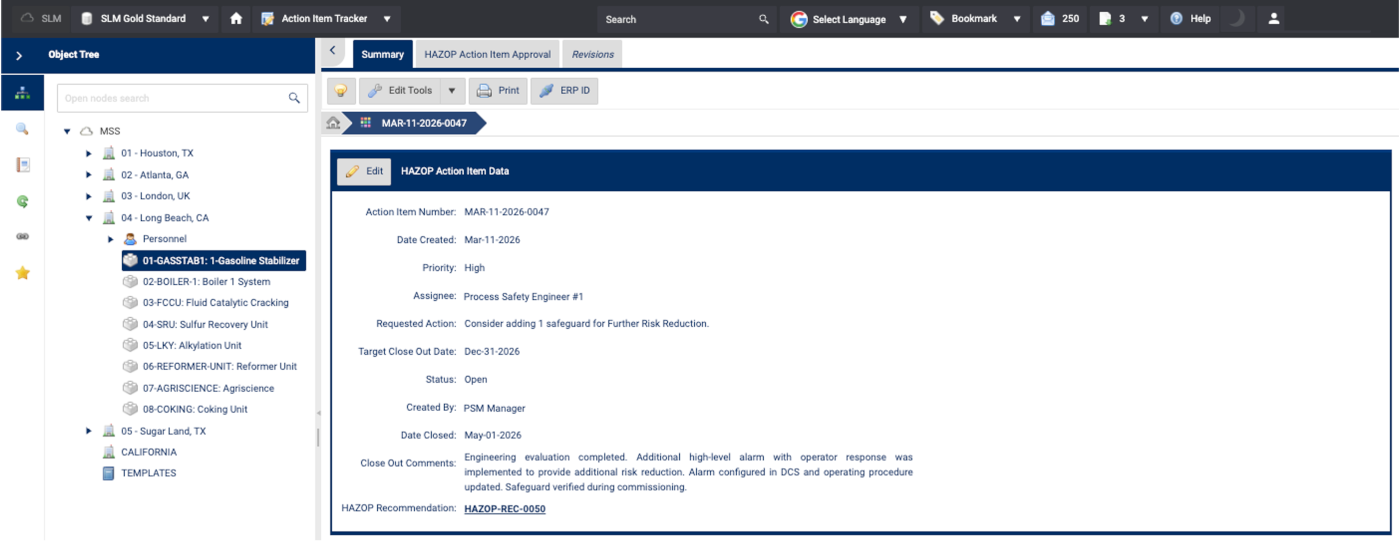Viewport: 1400px width, 541px height.
Task: Select 03-FCCU: Fluid Catalytic Cracking node
Action: (215, 303)
